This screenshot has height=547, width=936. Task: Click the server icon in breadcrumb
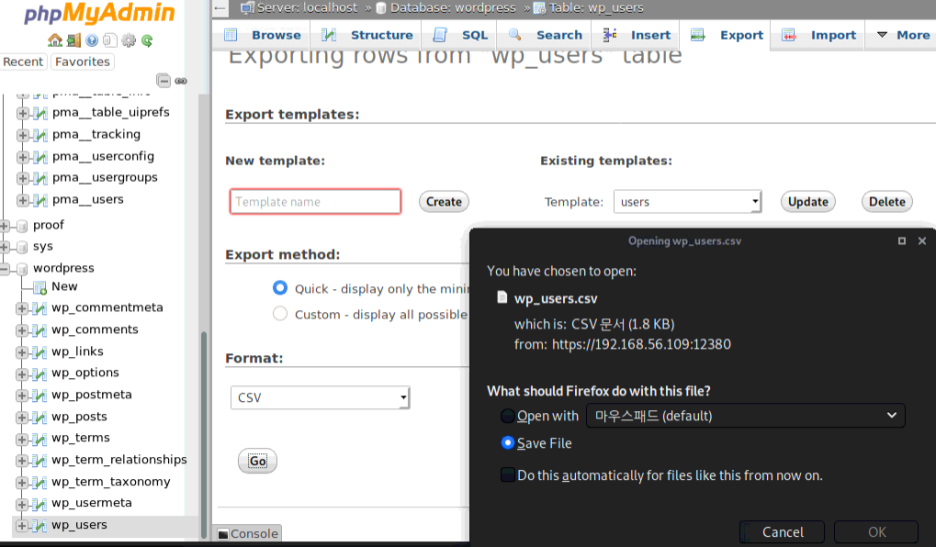(247, 8)
